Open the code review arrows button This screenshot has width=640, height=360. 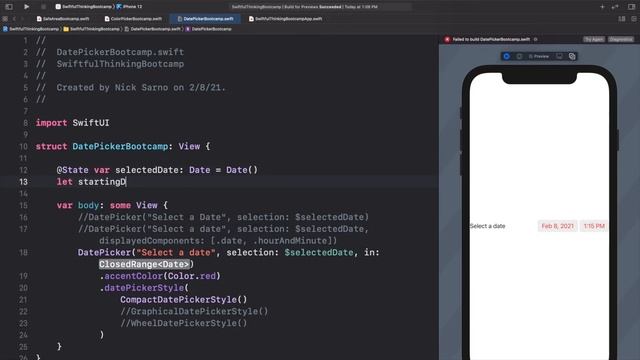pos(615,7)
